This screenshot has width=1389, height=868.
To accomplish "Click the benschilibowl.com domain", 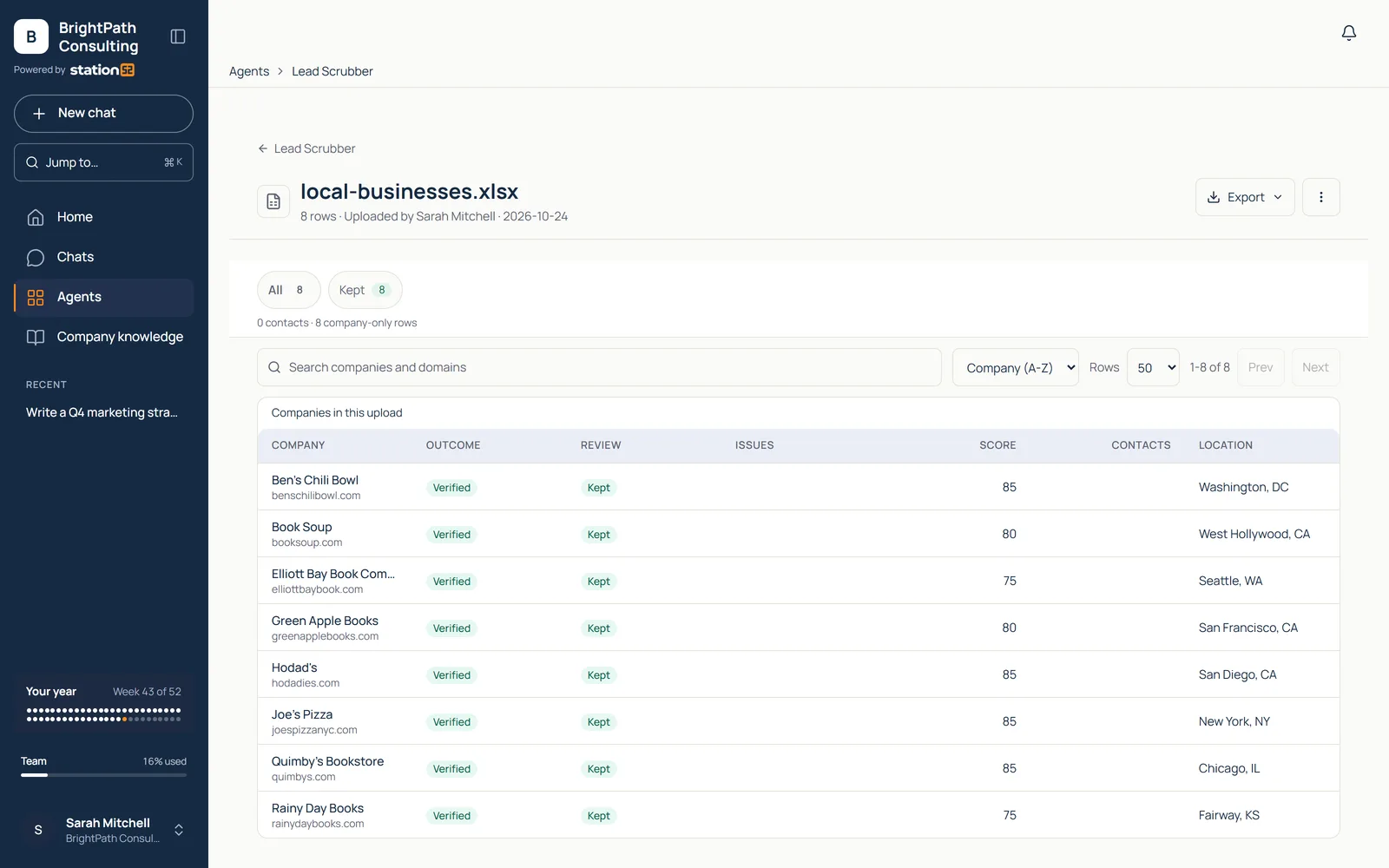I will [x=316, y=496].
